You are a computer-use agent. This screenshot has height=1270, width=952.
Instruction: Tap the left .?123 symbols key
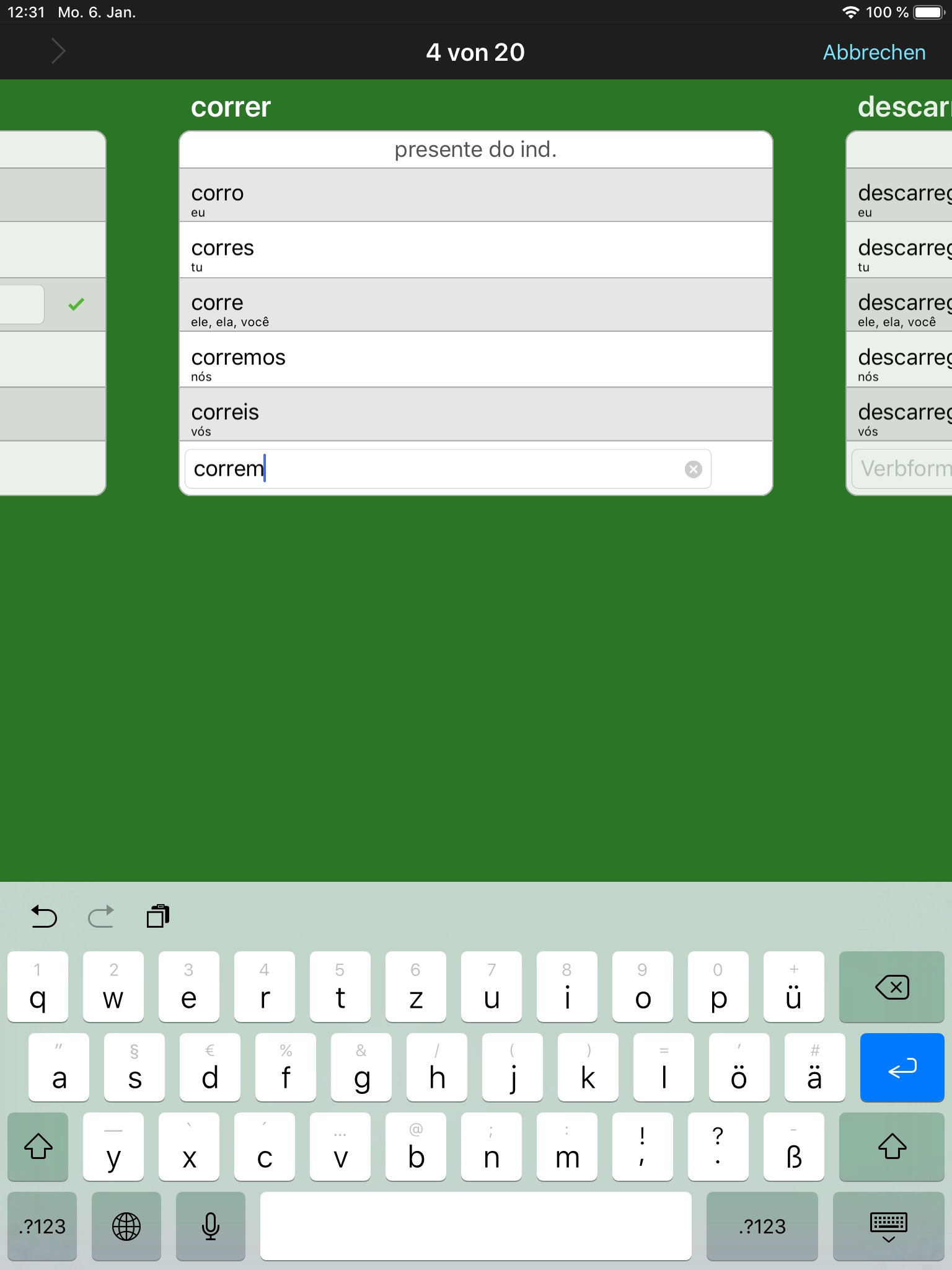click(x=42, y=1226)
